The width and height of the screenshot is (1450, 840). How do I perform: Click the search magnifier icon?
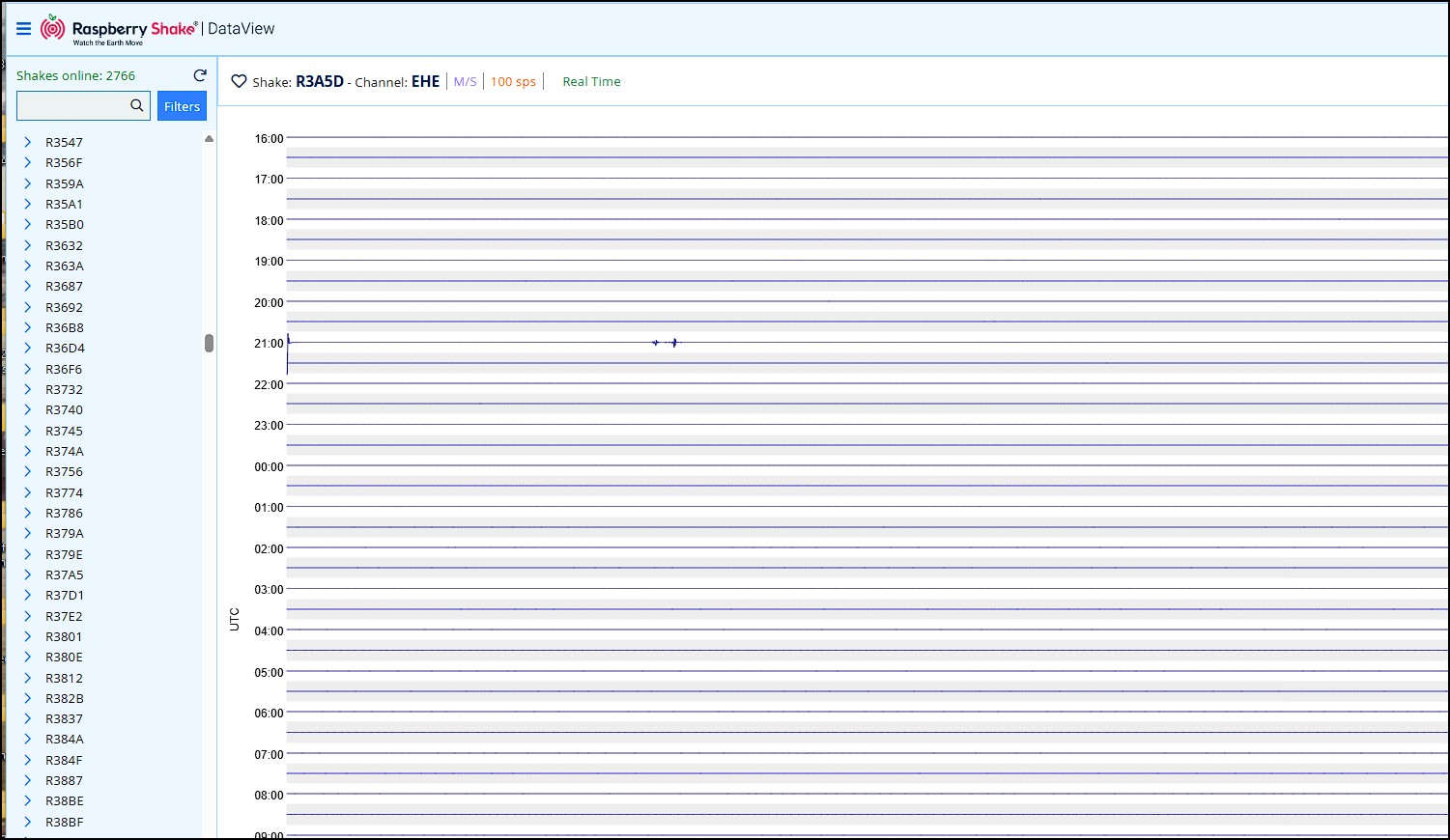tap(137, 105)
